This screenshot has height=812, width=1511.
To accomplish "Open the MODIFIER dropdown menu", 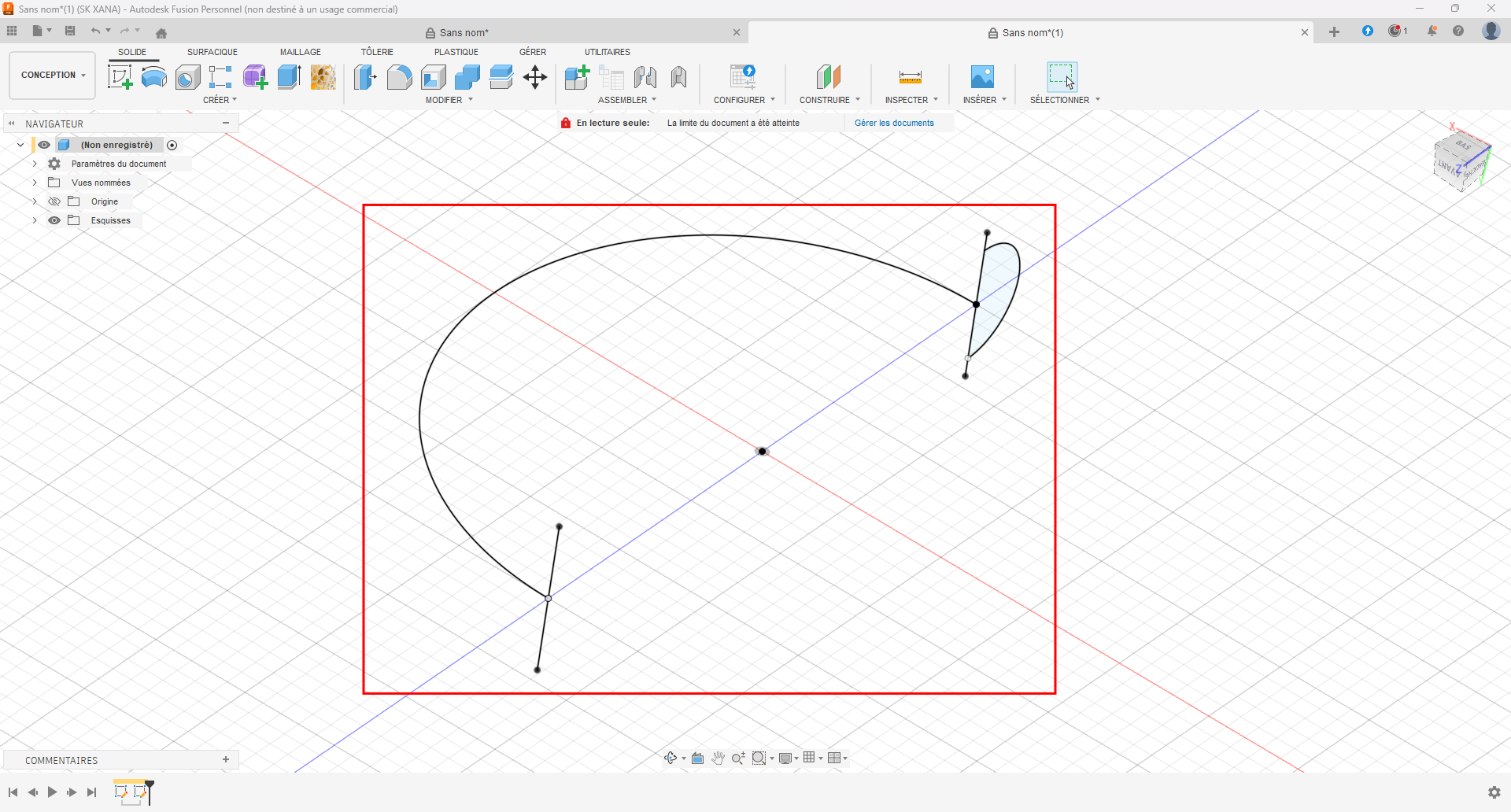I will (x=449, y=100).
